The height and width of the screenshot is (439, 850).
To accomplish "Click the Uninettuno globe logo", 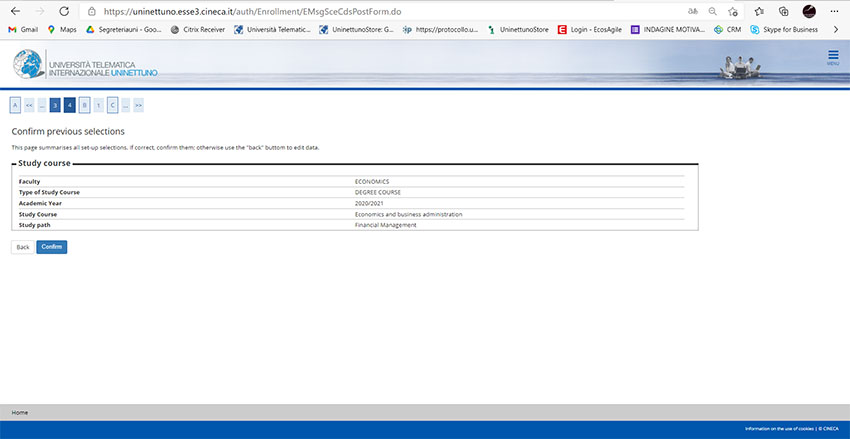I will click(30, 65).
